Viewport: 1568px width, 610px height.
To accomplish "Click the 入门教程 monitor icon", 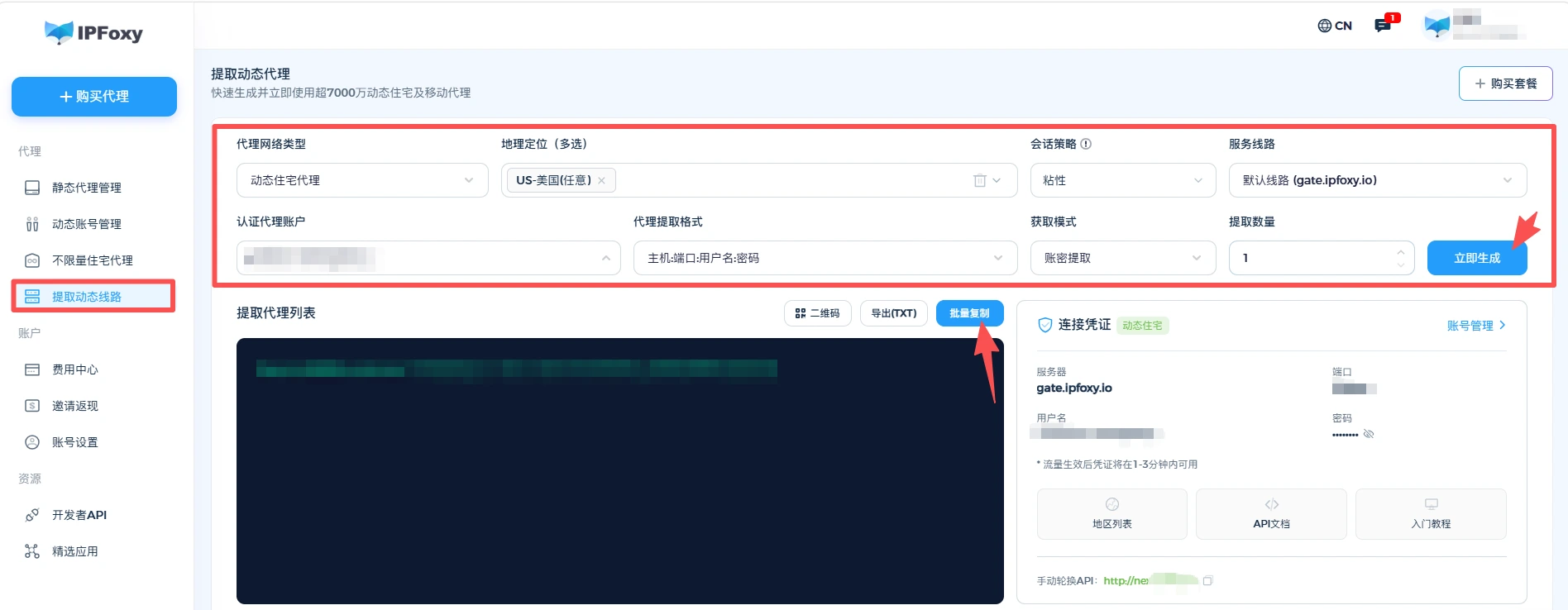I will click(x=1432, y=504).
